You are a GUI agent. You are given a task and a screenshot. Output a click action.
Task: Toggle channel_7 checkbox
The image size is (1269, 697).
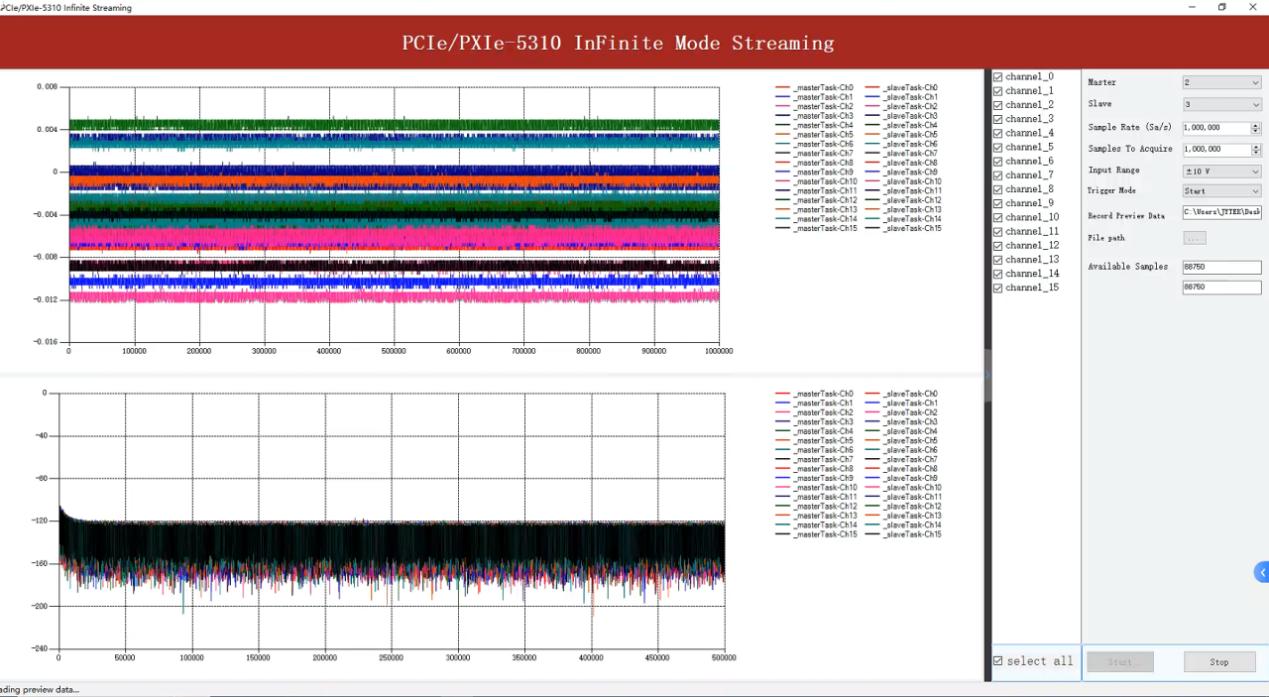(x=998, y=175)
